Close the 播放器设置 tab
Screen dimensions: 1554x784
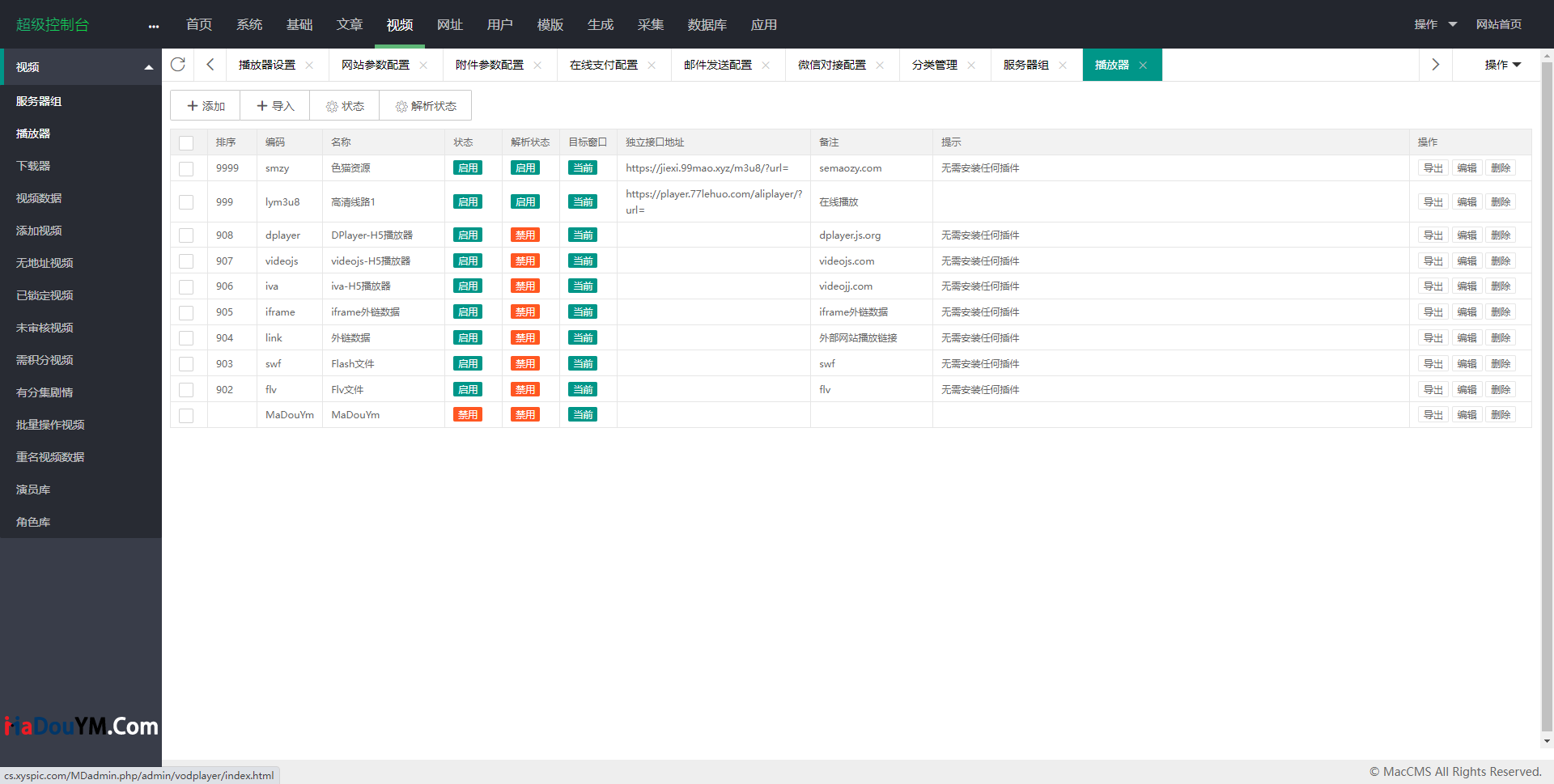(309, 66)
